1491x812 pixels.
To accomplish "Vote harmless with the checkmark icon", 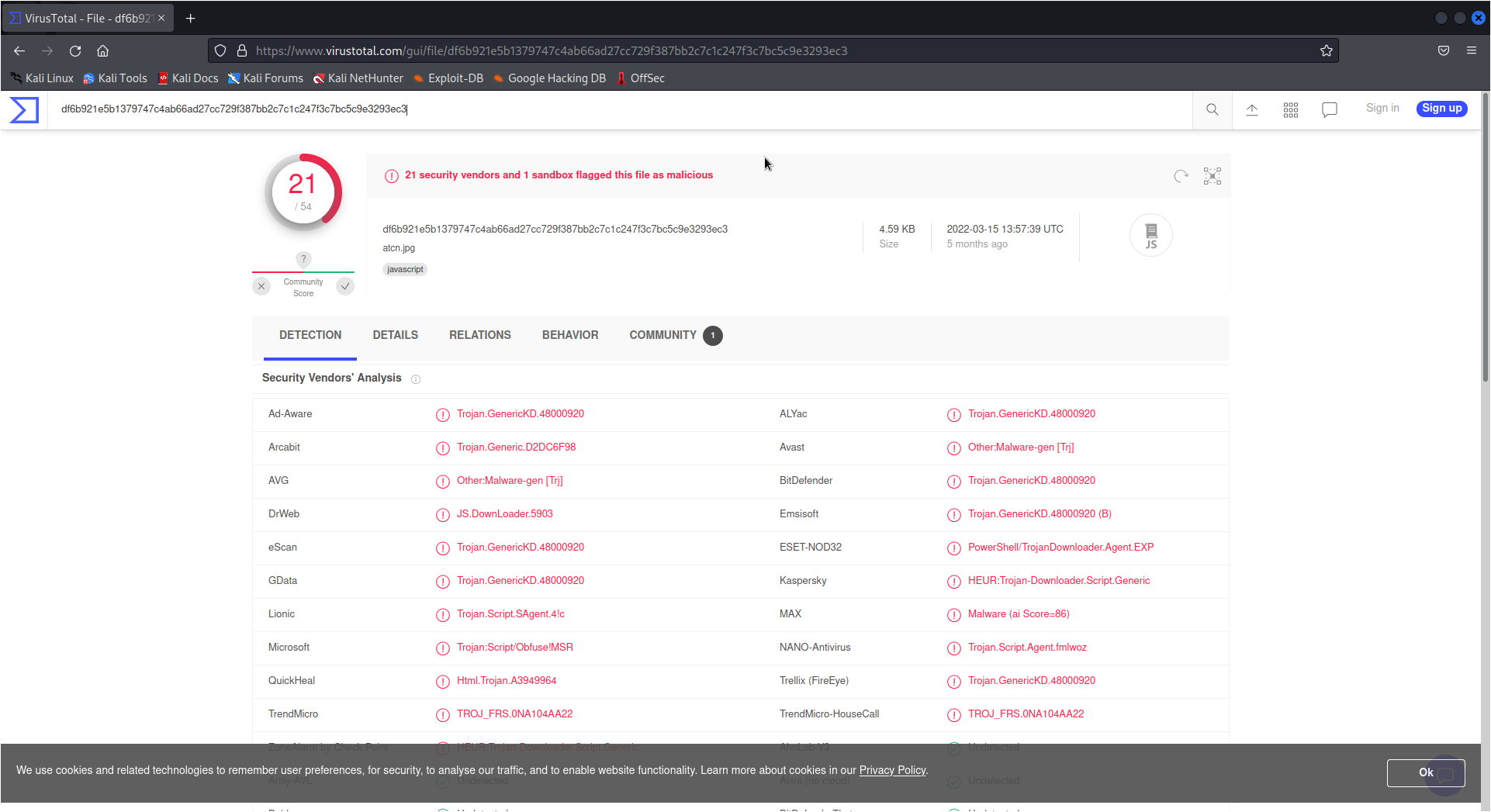I will tap(345, 286).
